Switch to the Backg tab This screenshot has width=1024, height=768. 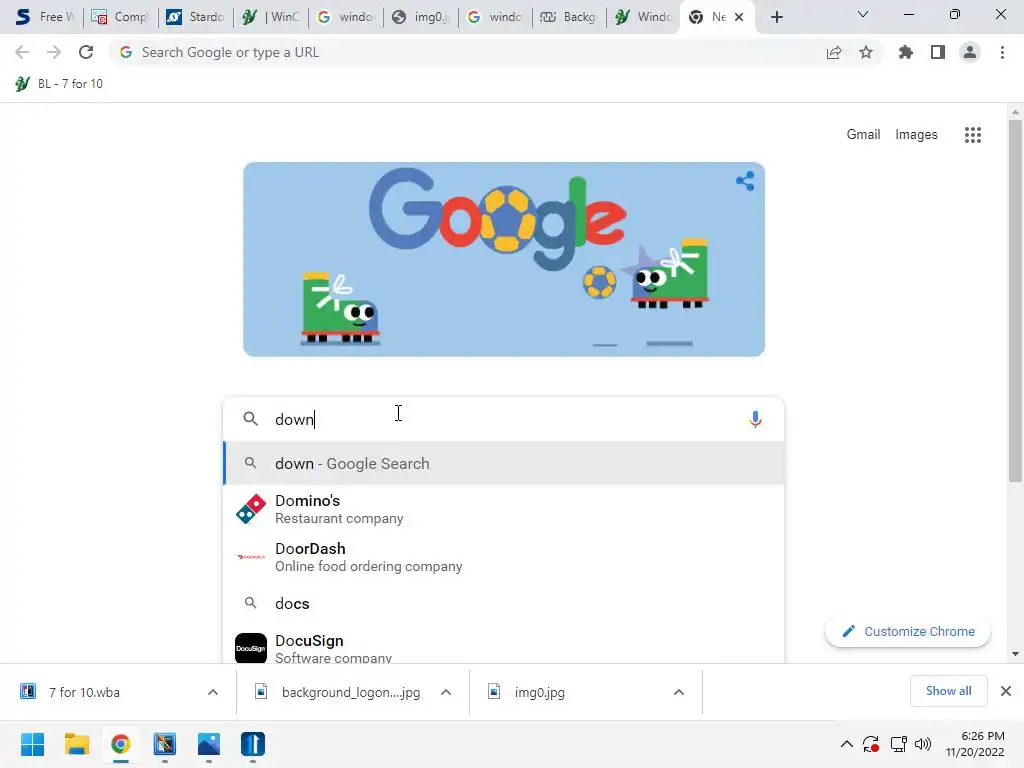569,17
